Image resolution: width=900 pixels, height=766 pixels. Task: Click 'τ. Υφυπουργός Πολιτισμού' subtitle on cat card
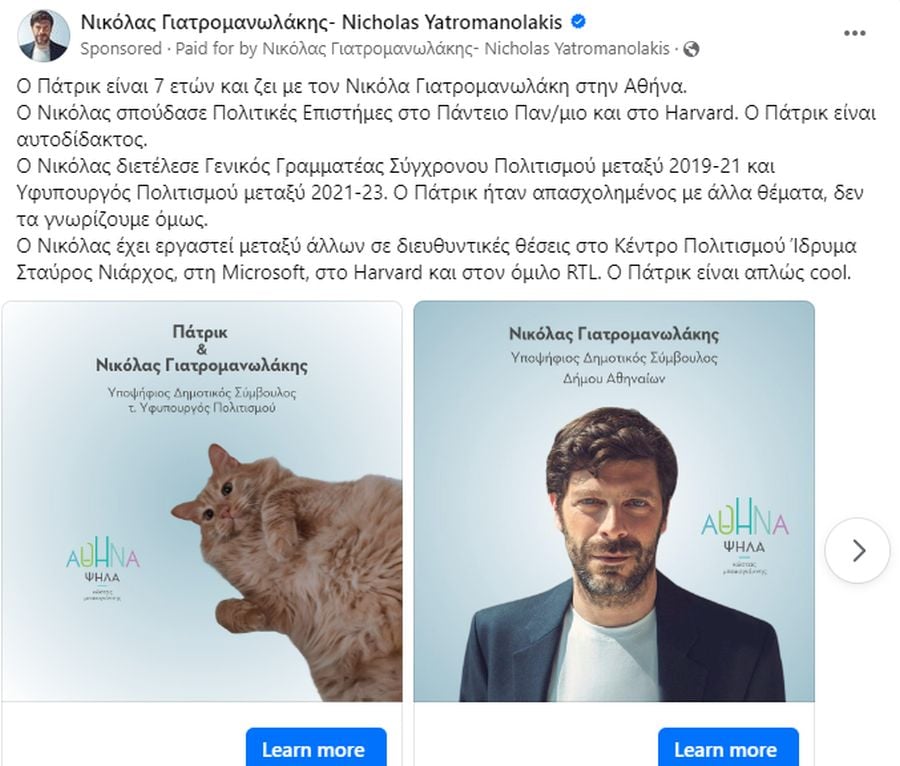(x=201, y=408)
